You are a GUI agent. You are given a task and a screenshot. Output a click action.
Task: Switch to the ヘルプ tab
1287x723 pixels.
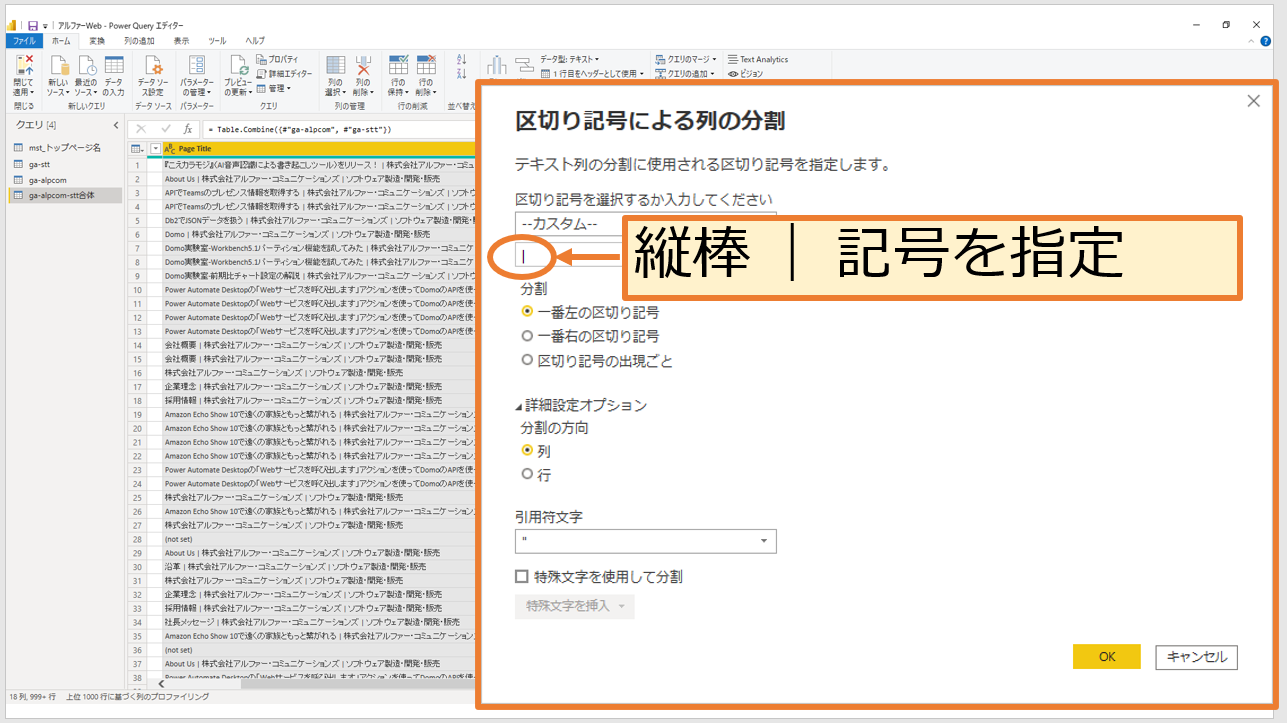coord(255,41)
